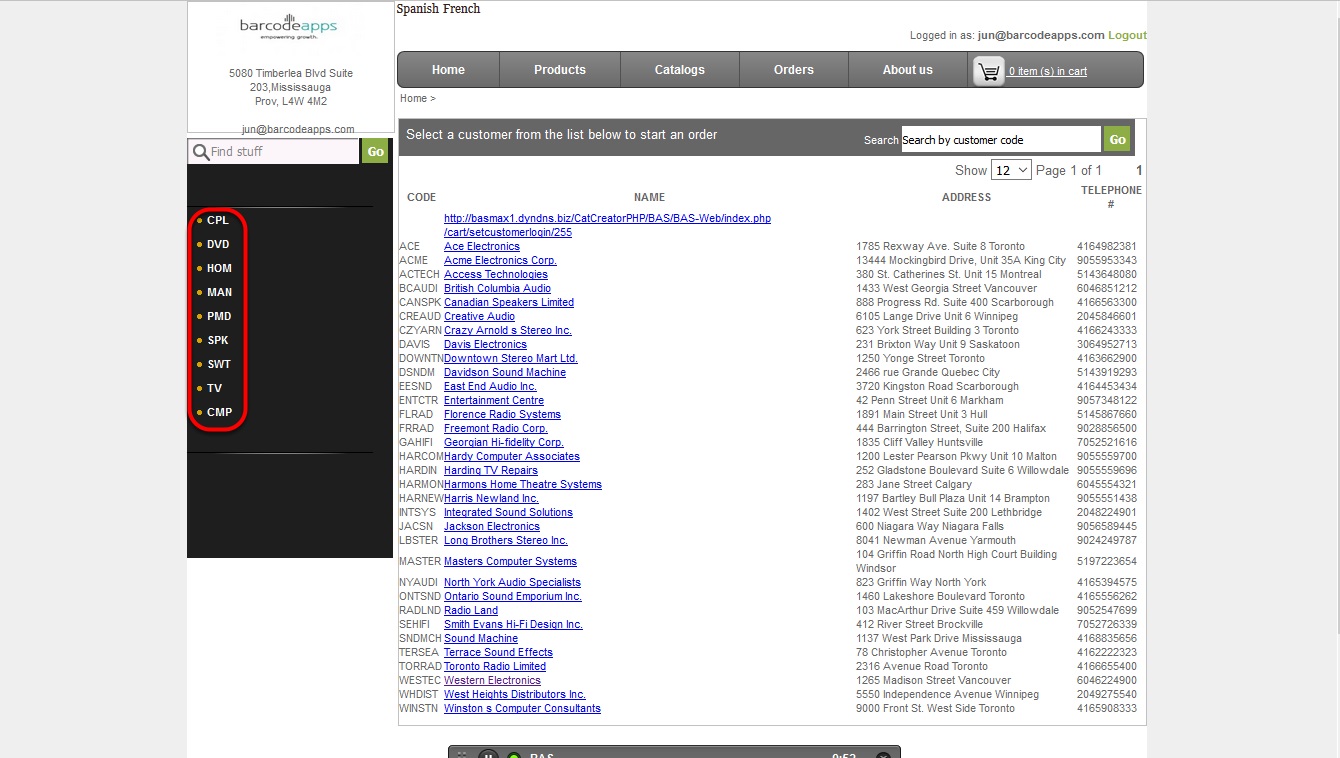The height and width of the screenshot is (758, 1340).
Task: Select customer Ontario Sound Emporium Inc.
Action: click(513, 596)
